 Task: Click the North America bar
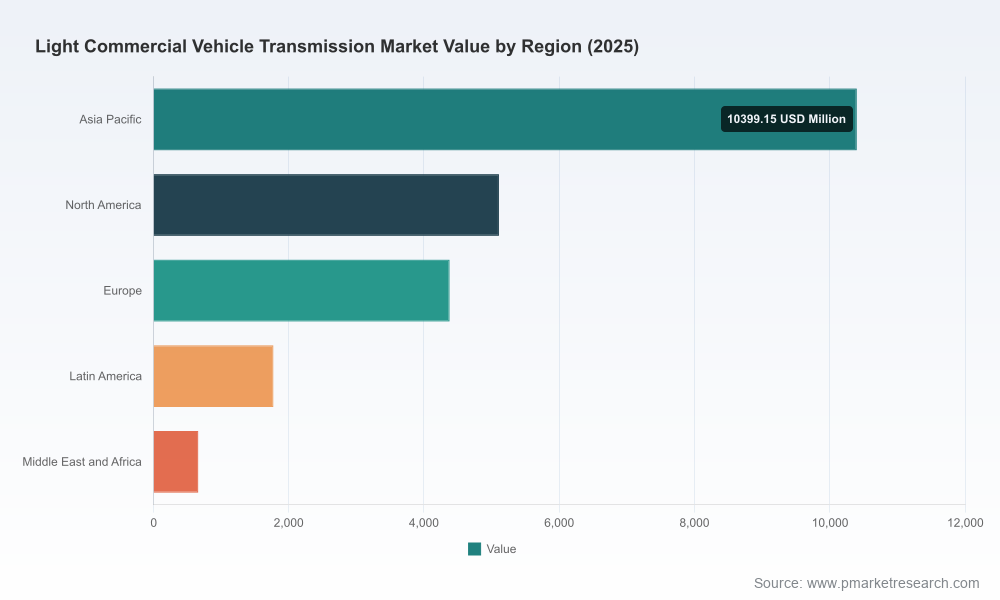(326, 205)
